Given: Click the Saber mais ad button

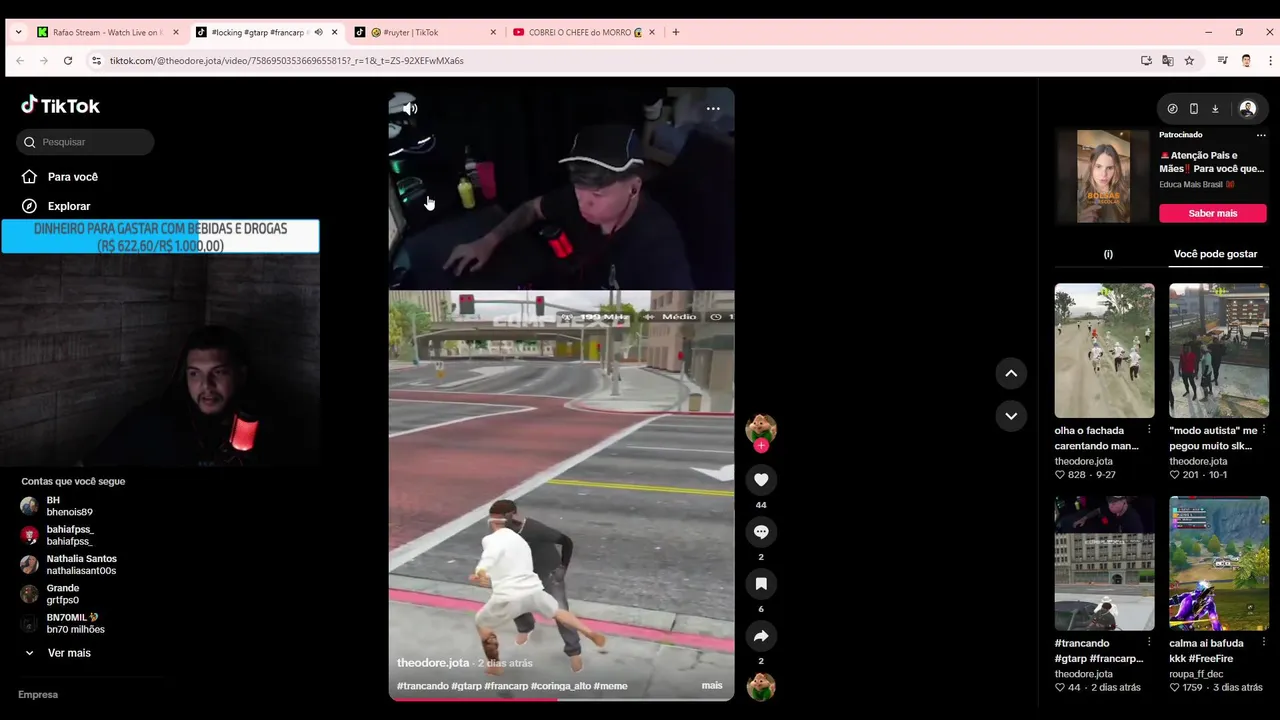Looking at the screenshot, I should (x=1213, y=213).
